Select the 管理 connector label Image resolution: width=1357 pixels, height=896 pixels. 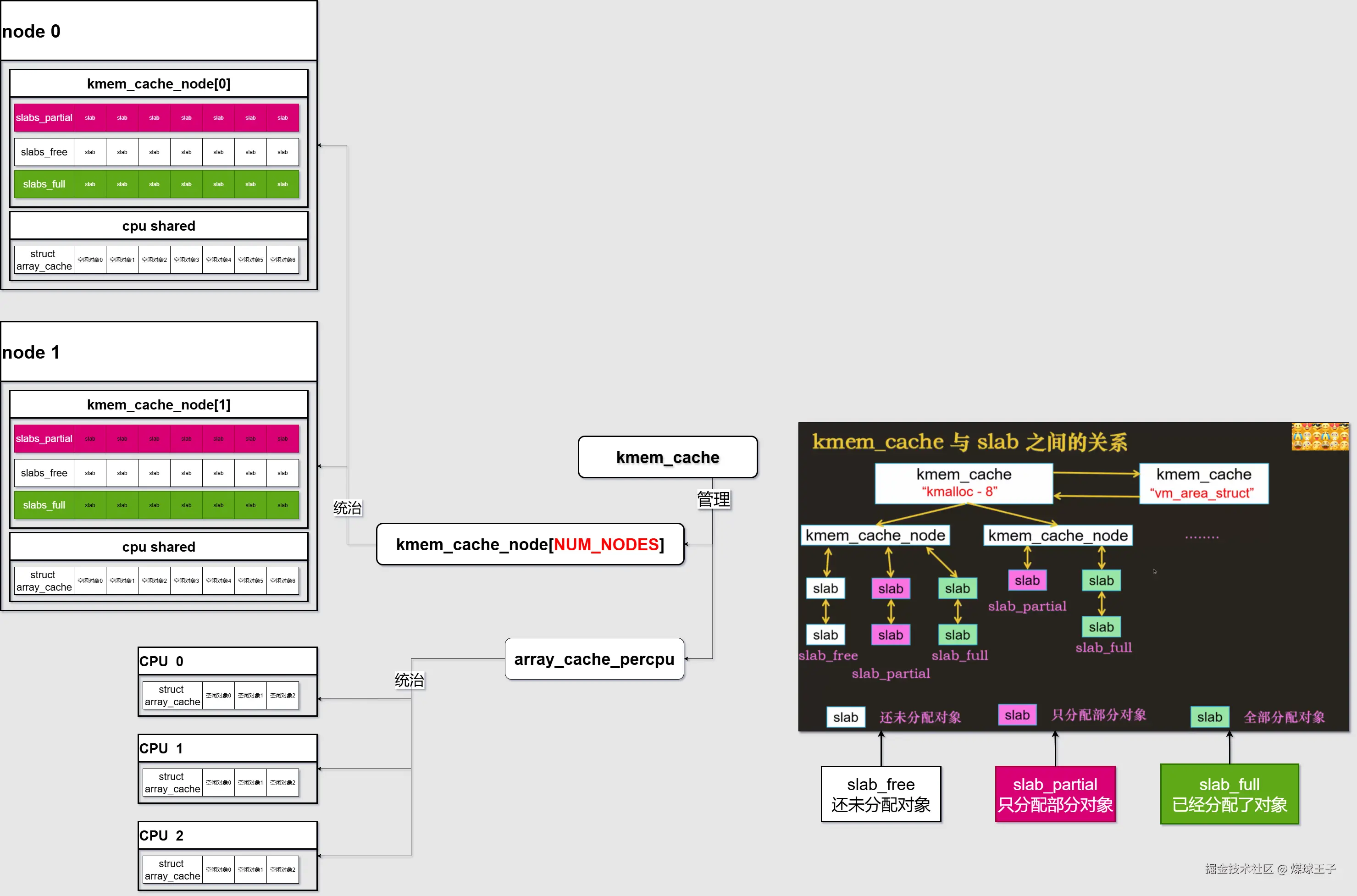713,499
